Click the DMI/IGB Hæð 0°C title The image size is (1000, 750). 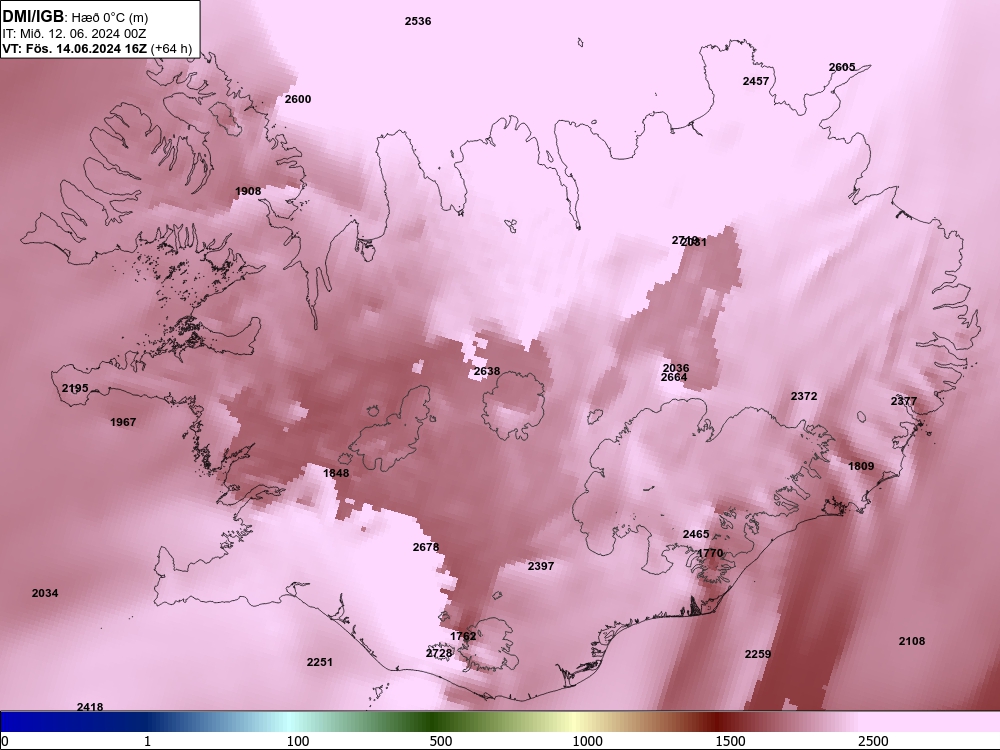[75, 17]
